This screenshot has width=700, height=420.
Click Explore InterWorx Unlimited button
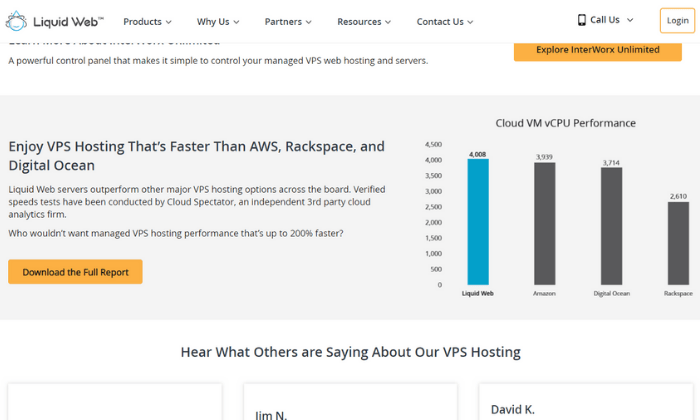pos(598,50)
